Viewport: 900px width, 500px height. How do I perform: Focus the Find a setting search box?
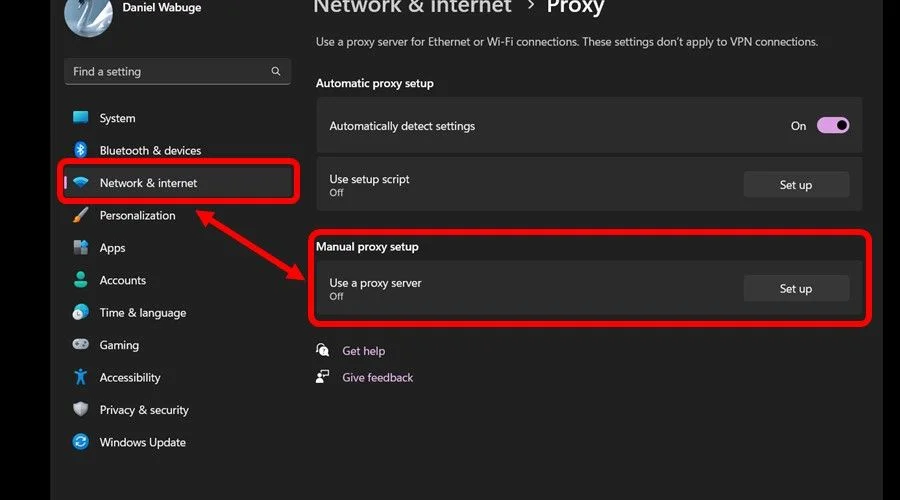coord(177,72)
